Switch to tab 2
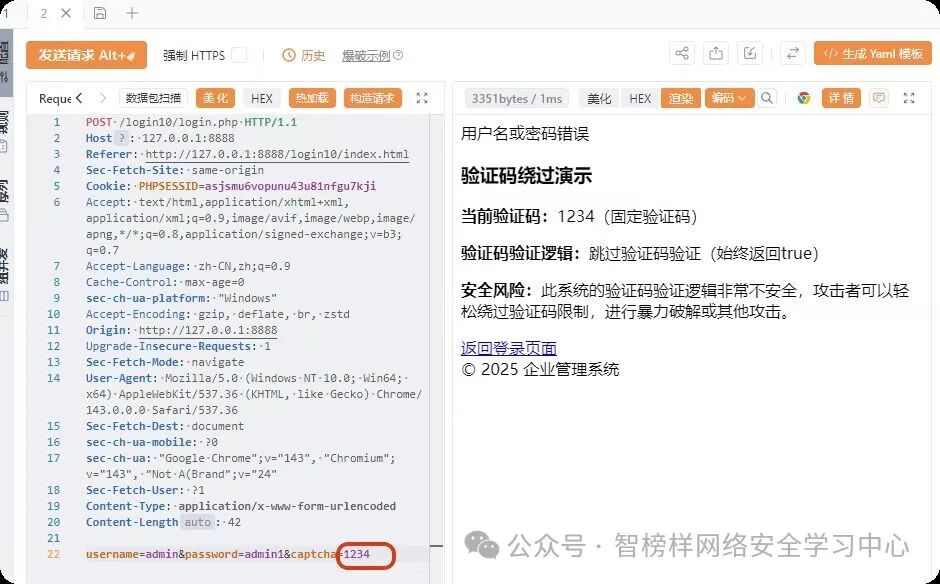This screenshot has width=940, height=584. [x=44, y=13]
